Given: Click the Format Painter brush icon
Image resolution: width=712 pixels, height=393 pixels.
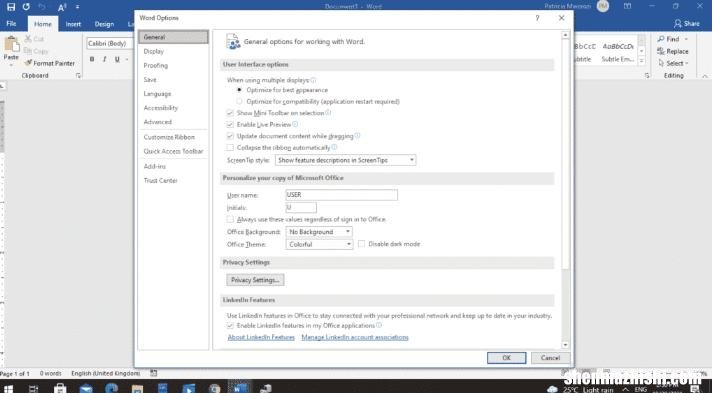Looking at the screenshot, I should tap(28, 63).
